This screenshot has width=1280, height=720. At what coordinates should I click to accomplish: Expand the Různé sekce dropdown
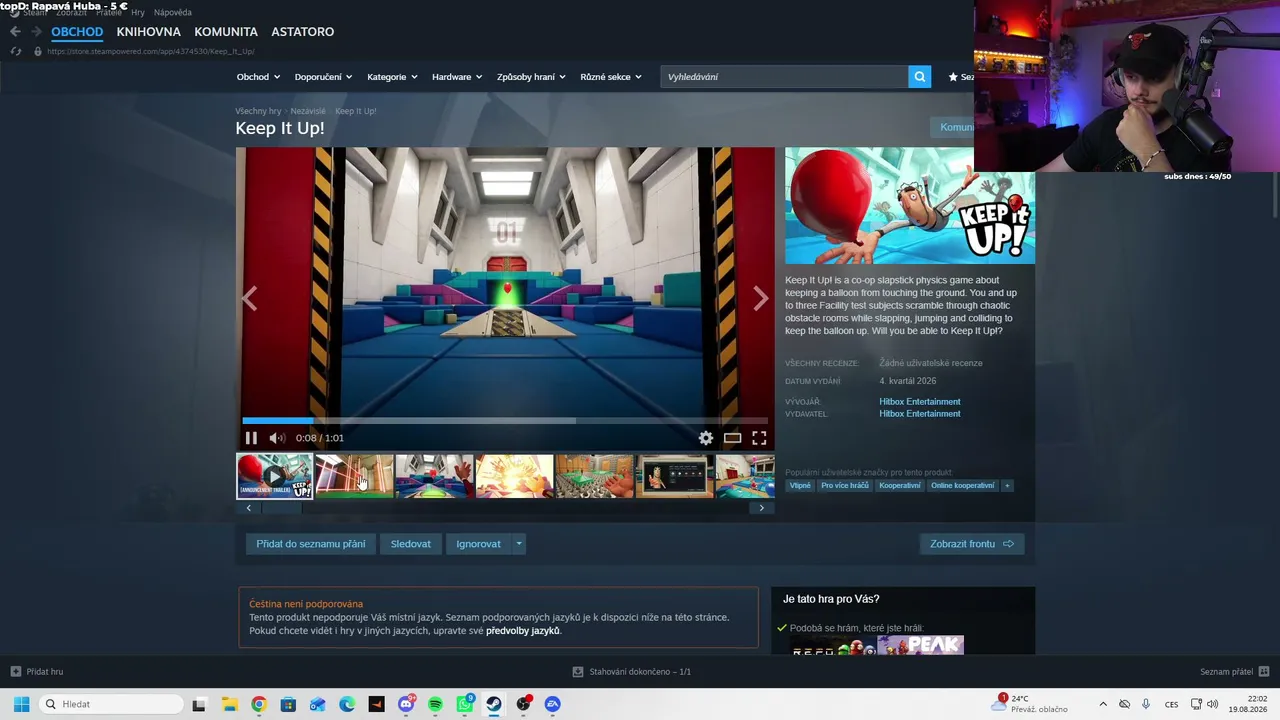[x=611, y=77]
